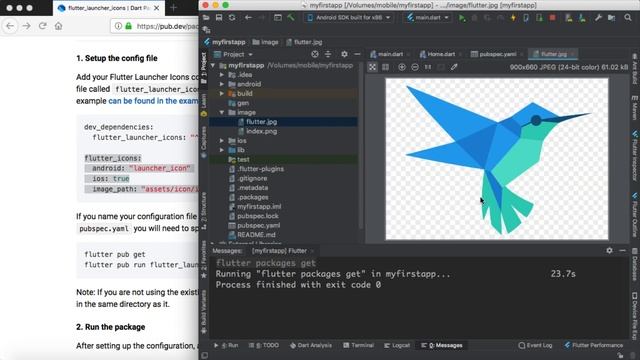This screenshot has height=360, width=640.
Task: Navigate back with the IDE toolbar arrow
Action: (248, 18)
